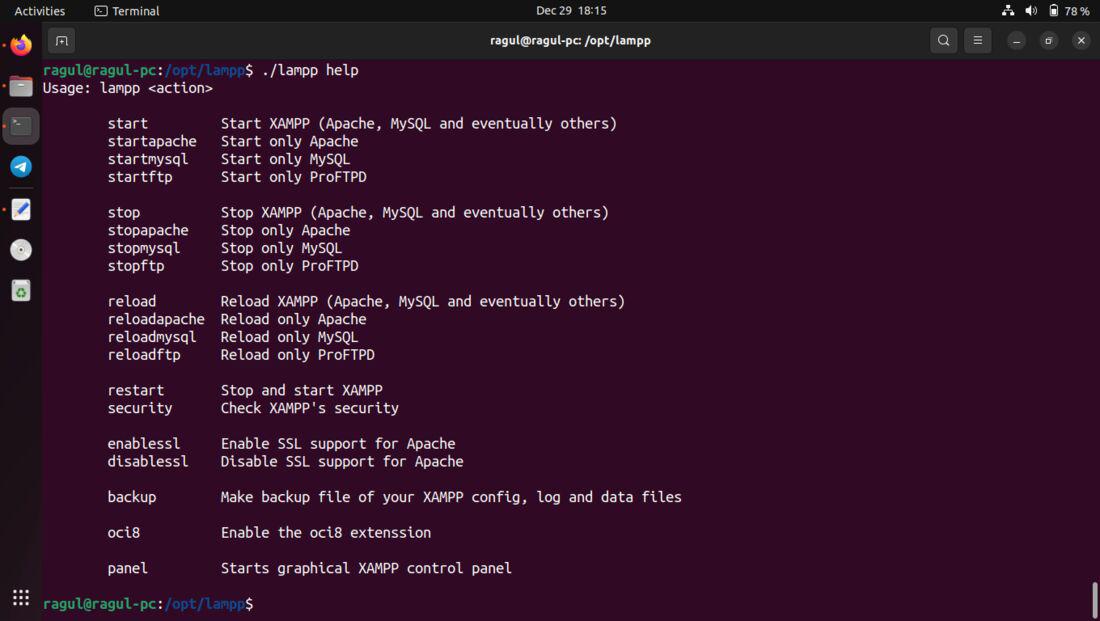Launch Firefox from the dock

21,45
